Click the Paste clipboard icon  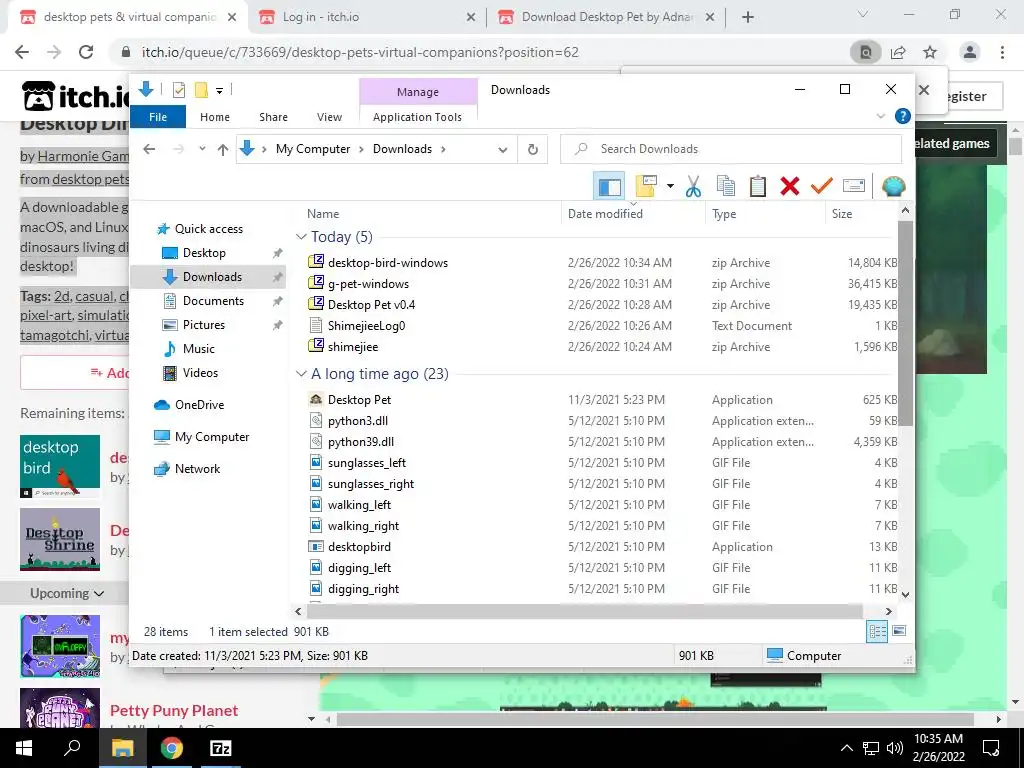(758, 187)
